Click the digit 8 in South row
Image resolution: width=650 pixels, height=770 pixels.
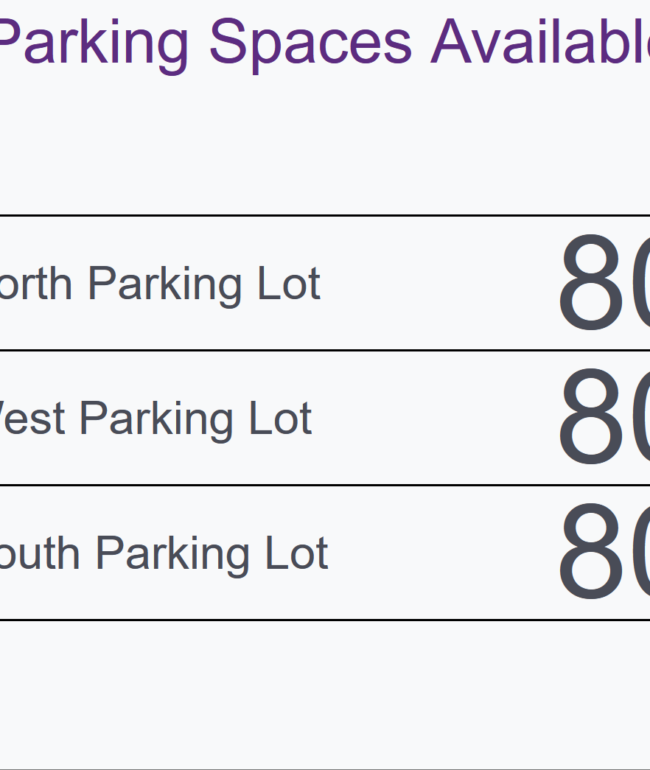coord(592,552)
